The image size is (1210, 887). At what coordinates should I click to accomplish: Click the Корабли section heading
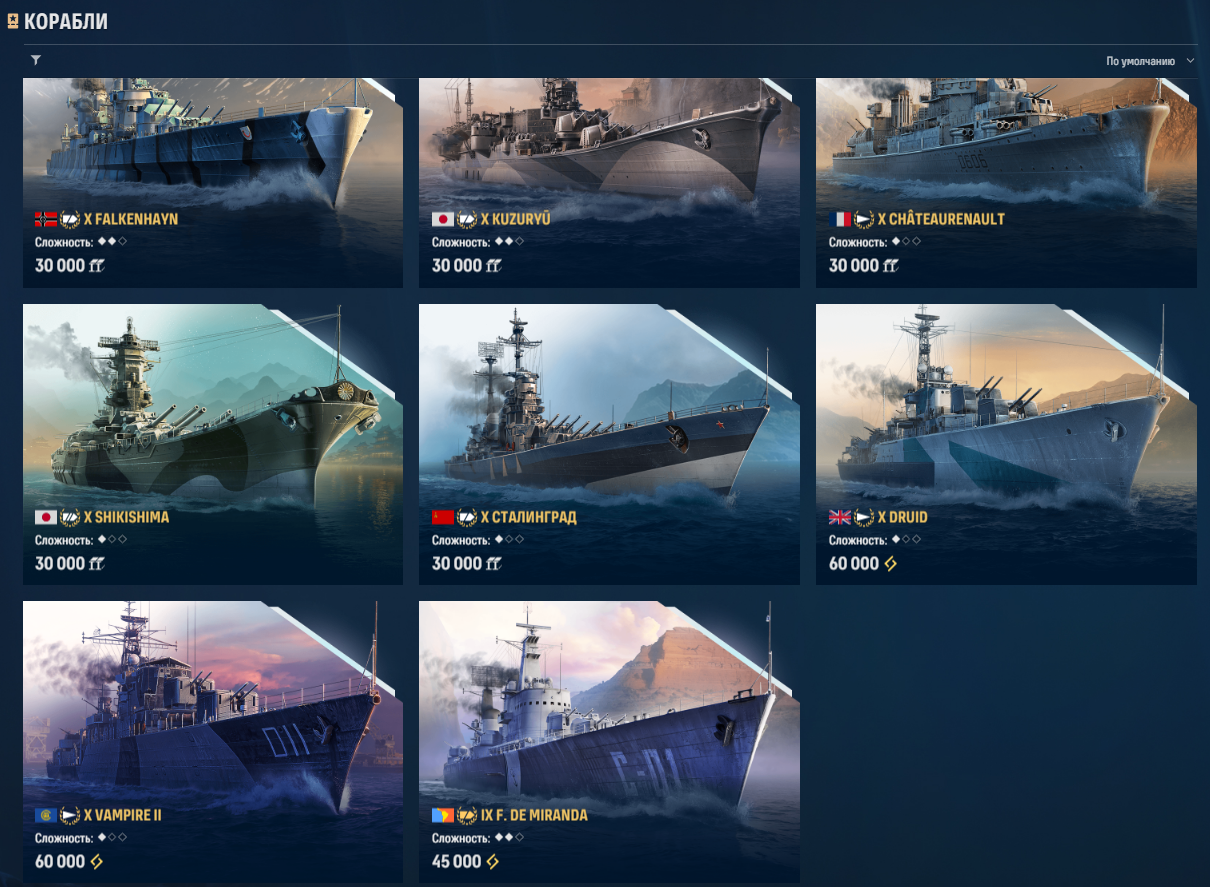click(x=66, y=21)
